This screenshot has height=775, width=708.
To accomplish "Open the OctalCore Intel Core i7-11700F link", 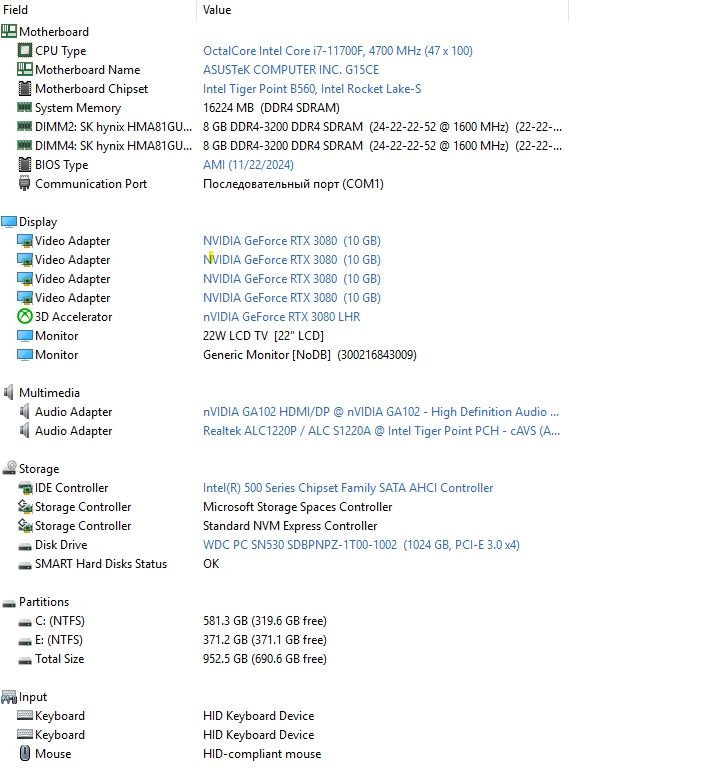I will [x=338, y=50].
